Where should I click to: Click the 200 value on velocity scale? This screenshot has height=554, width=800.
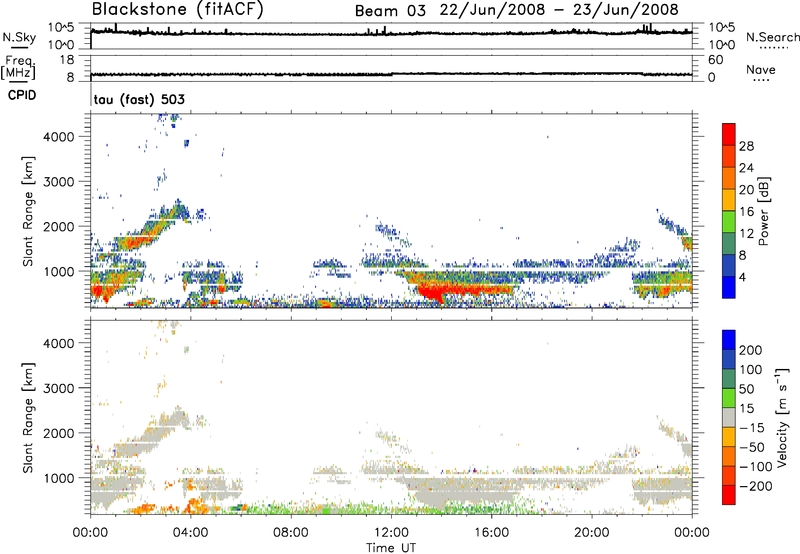751,350
